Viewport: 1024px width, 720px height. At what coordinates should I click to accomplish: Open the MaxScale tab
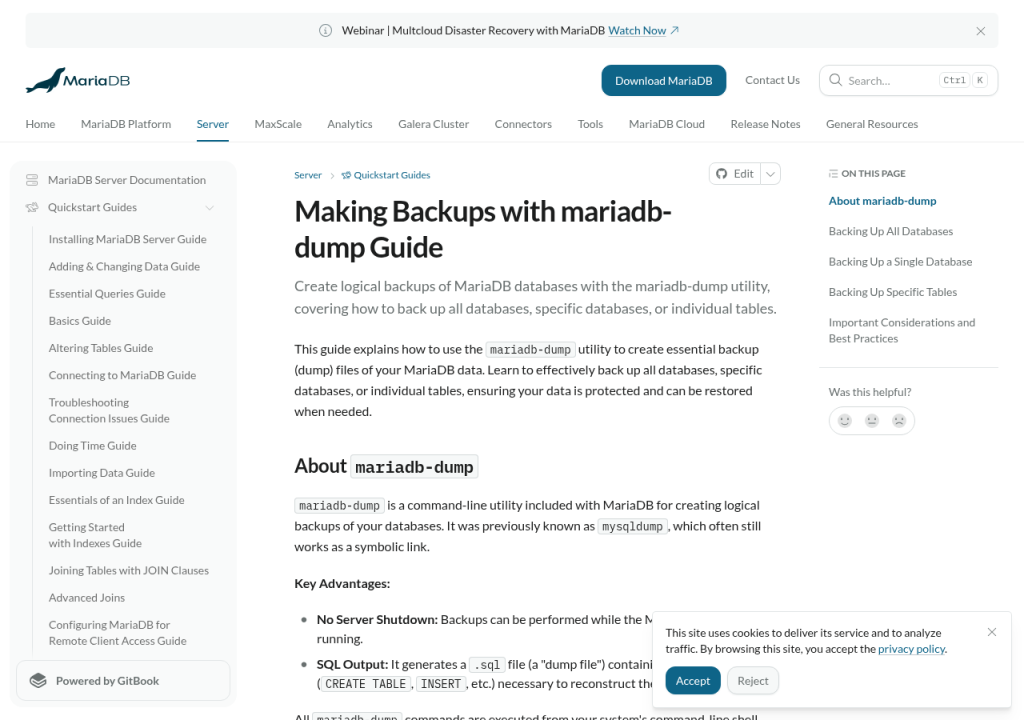tap(278, 124)
